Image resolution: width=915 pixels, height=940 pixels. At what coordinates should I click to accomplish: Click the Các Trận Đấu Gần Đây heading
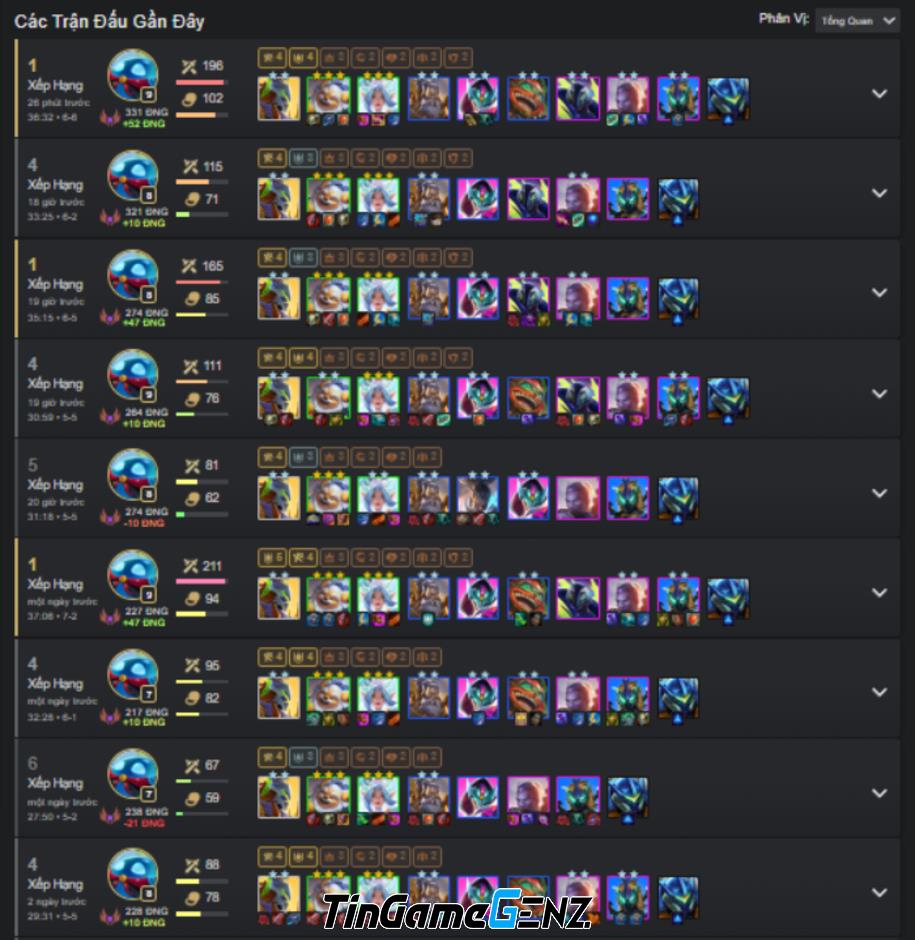(x=109, y=22)
